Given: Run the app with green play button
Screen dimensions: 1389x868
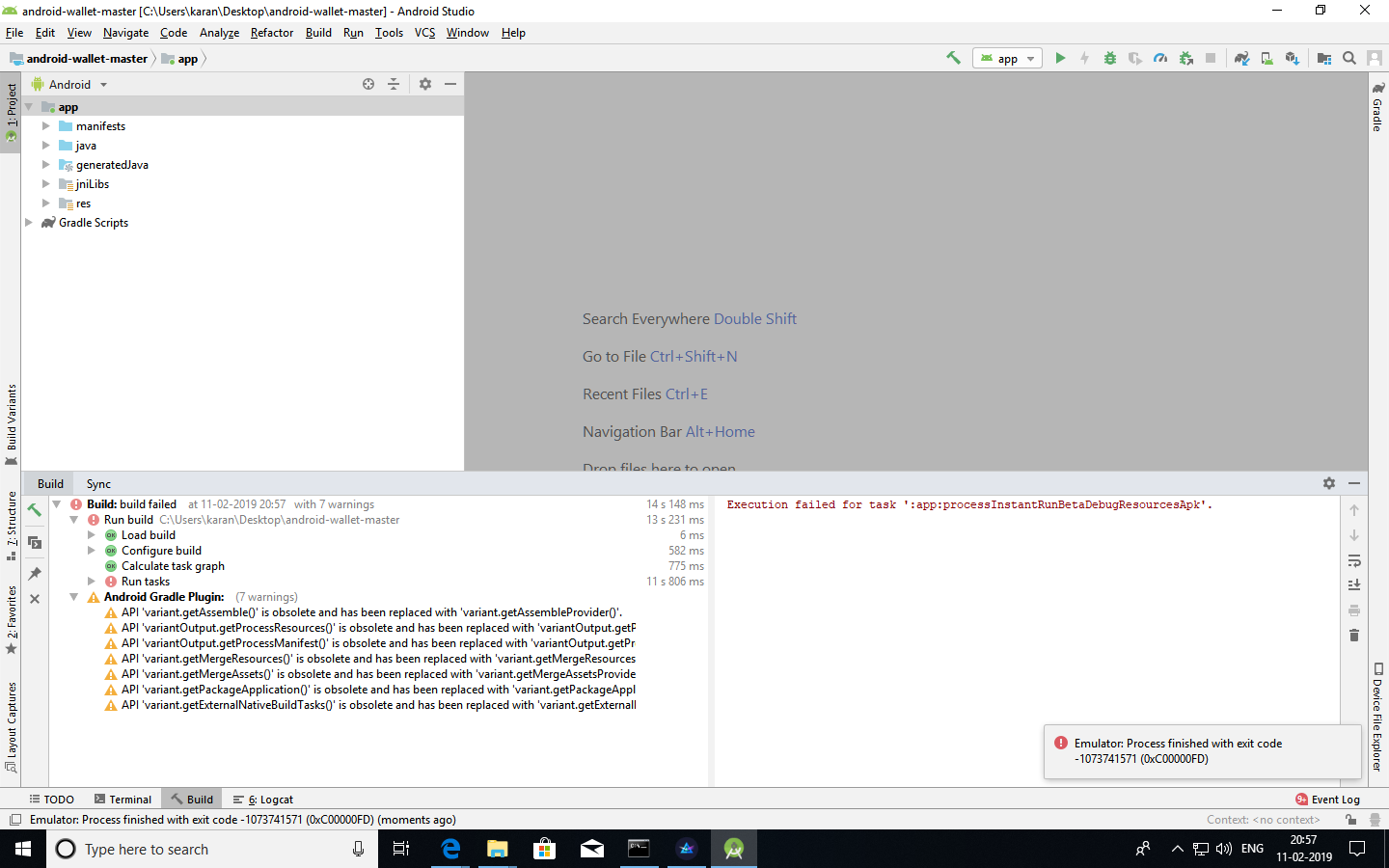Looking at the screenshot, I should [1060, 58].
